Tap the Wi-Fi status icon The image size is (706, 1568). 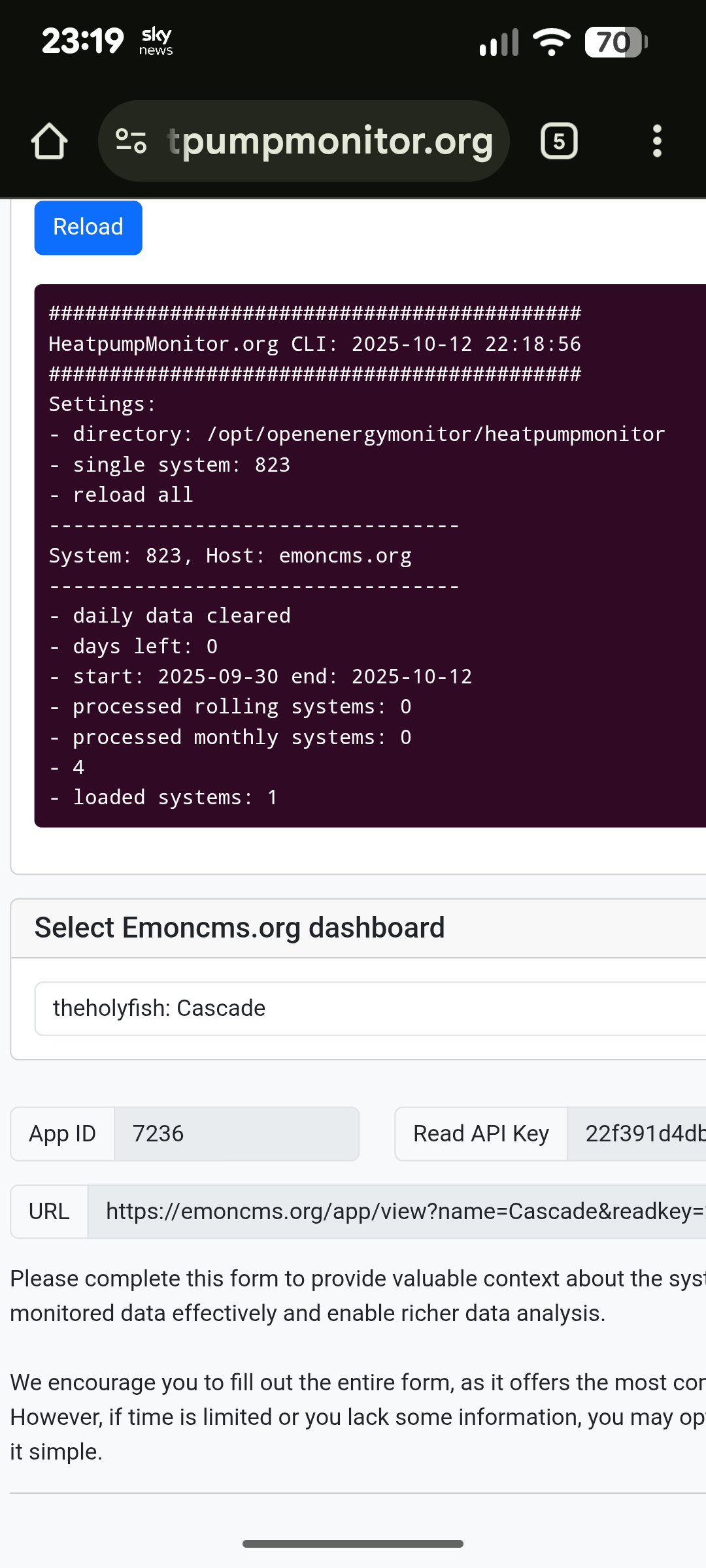click(x=551, y=42)
